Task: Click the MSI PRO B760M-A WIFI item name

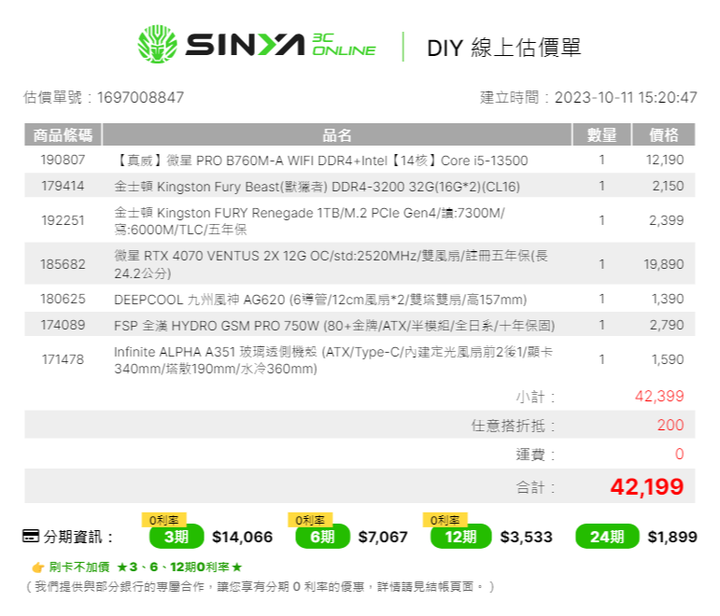Action: [x=321, y=160]
